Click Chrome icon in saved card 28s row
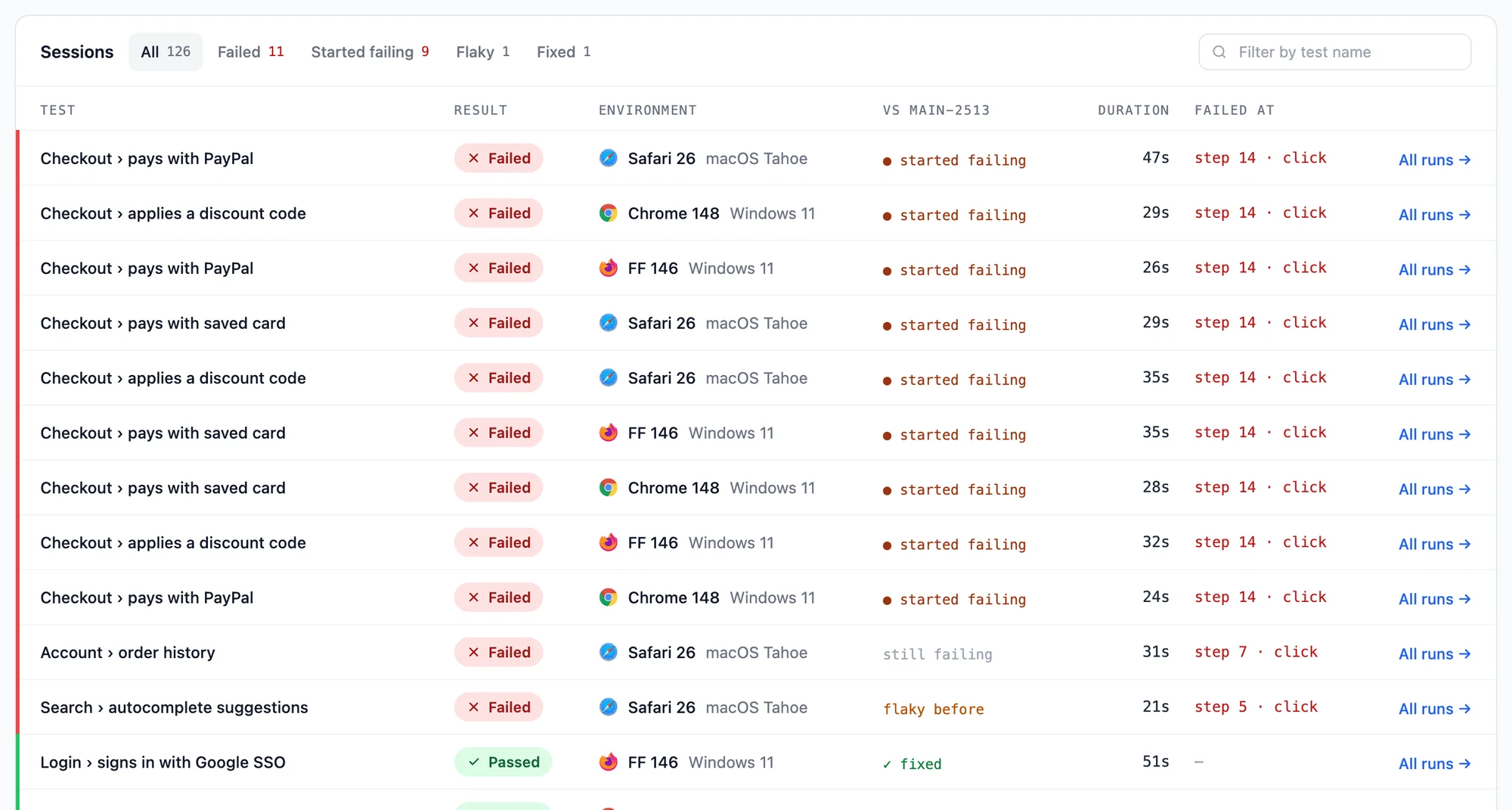 coord(609,488)
